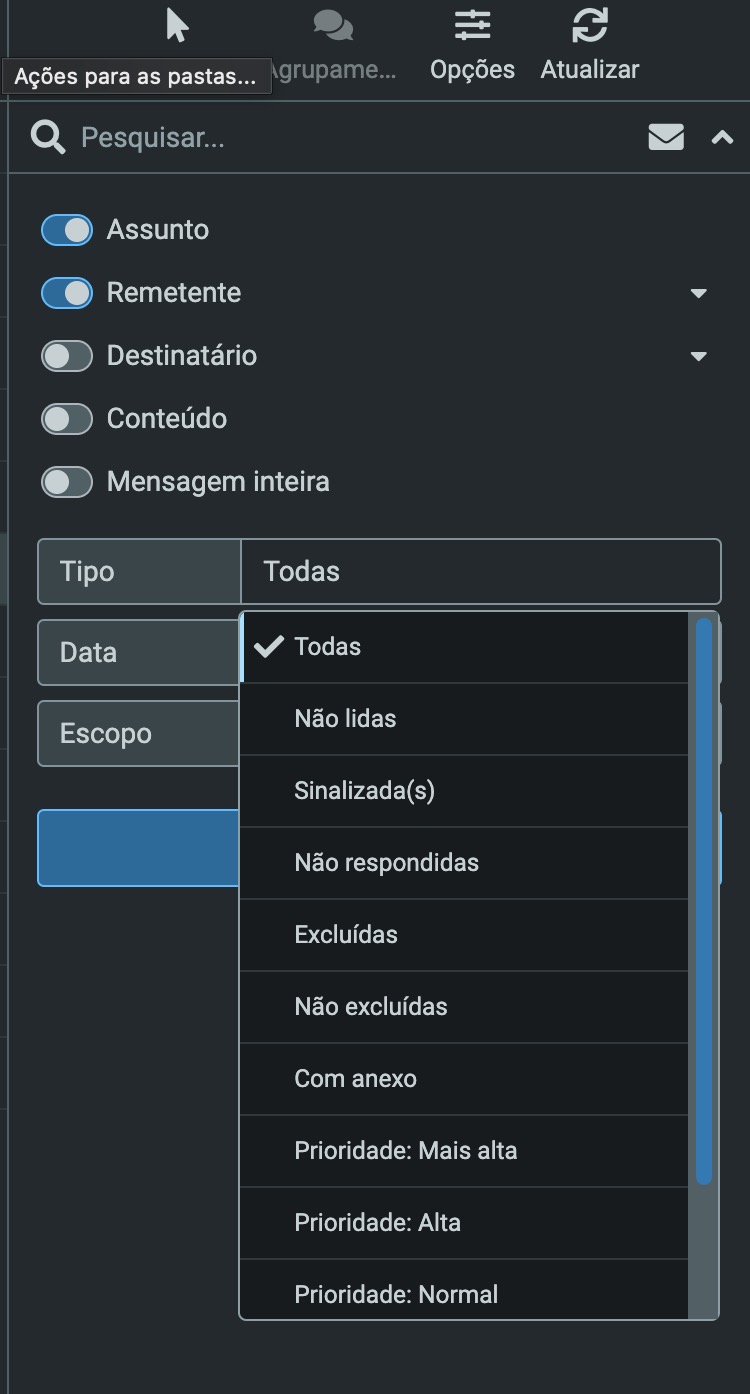This screenshot has width=750, height=1394.
Task: Click the envelope icon in the search bar
Action: pyautogui.click(x=665, y=137)
